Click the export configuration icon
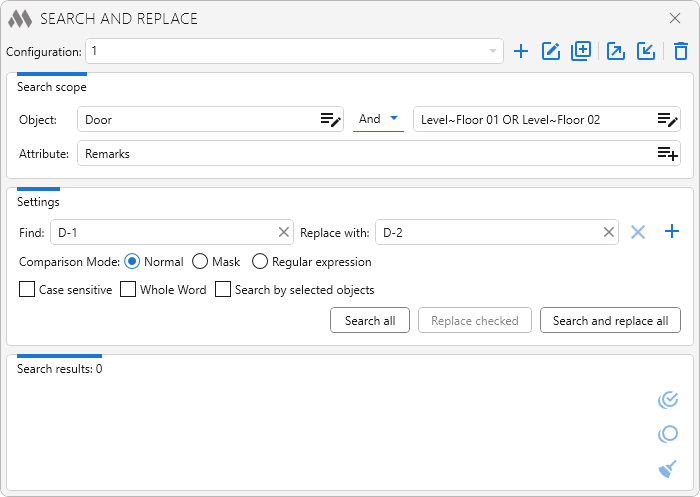 pos(616,51)
